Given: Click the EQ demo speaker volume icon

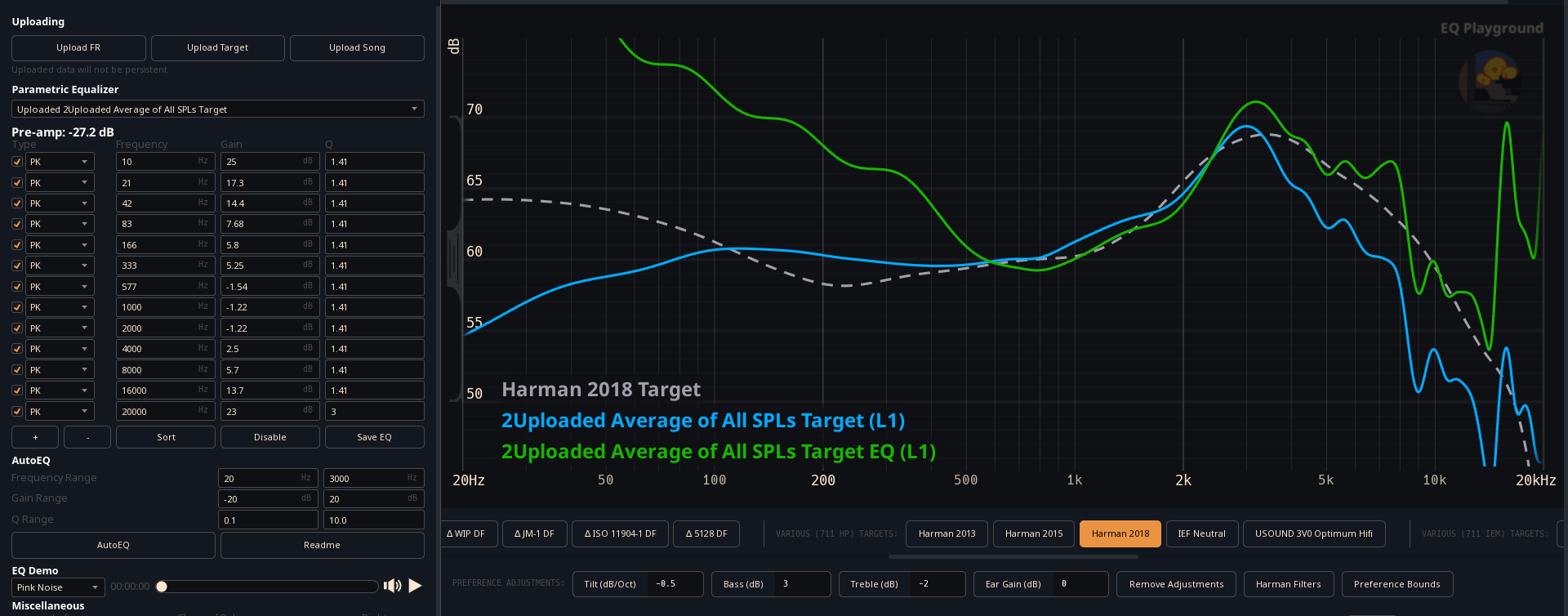Looking at the screenshot, I should click(393, 586).
